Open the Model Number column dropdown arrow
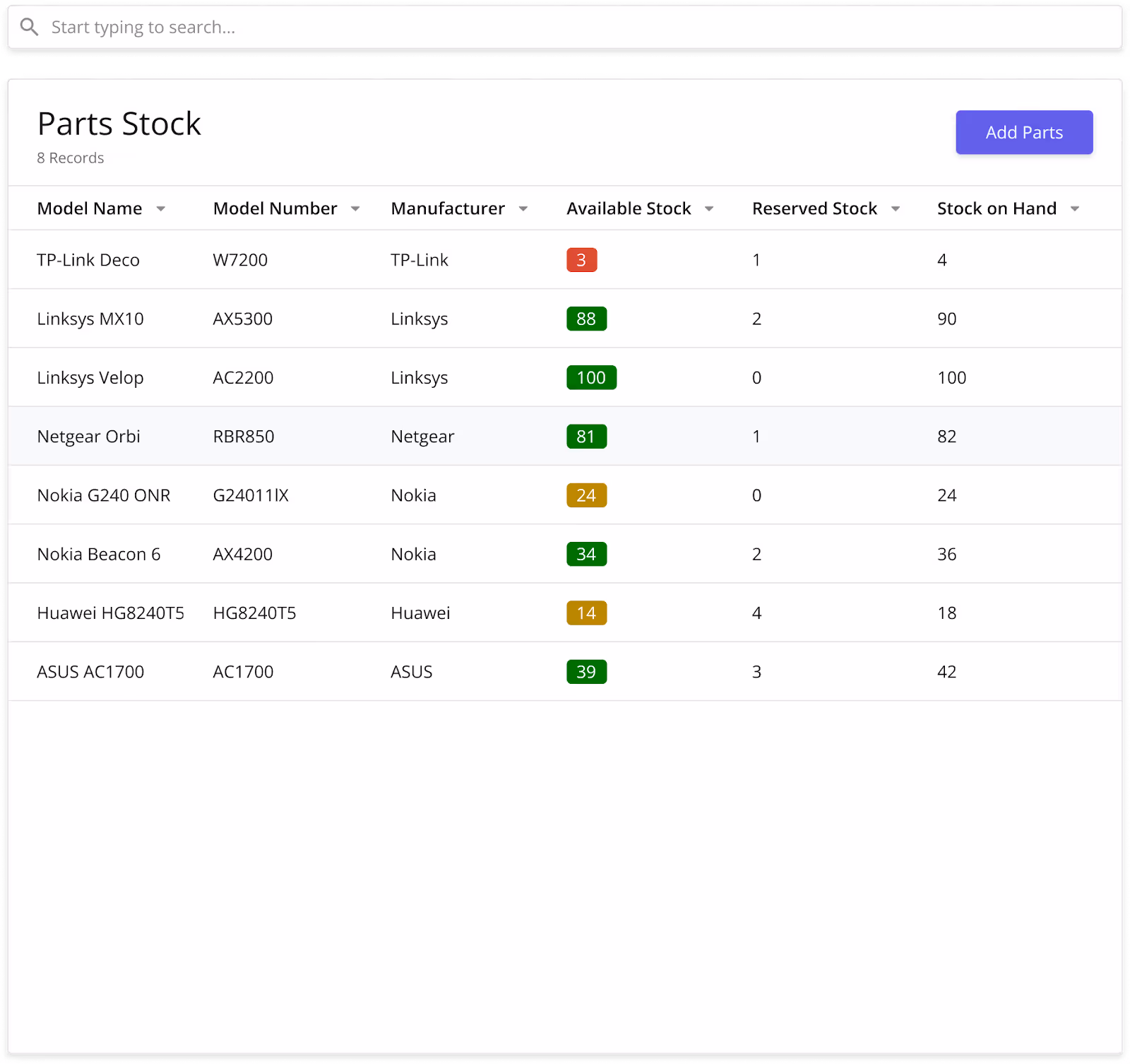This screenshot has height=1064, width=1130. pyautogui.click(x=355, y=208)
